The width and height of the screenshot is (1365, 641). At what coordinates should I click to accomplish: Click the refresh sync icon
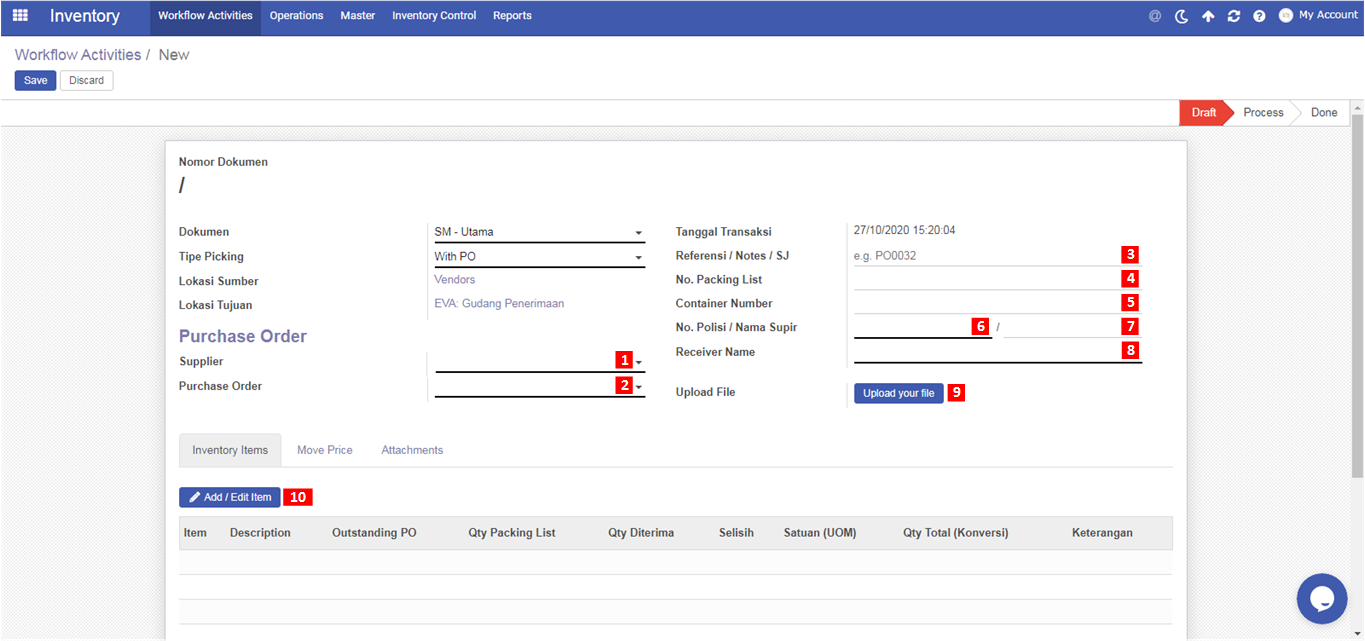point(1234,16)
